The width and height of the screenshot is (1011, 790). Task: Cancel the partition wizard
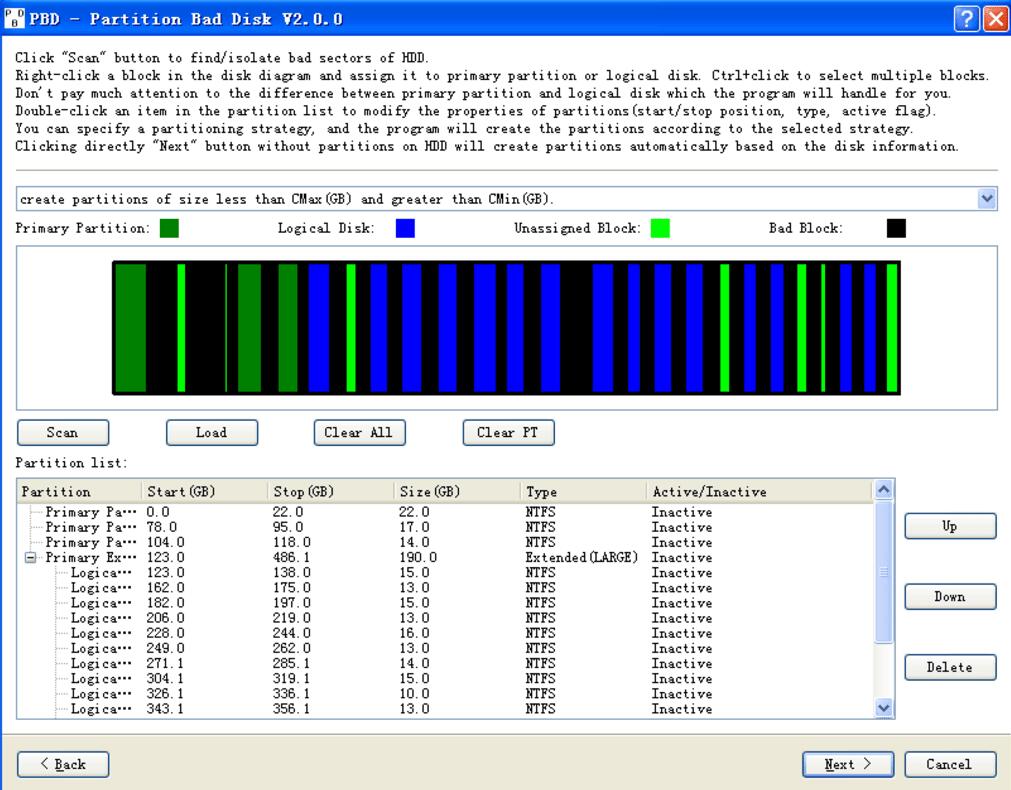coord(950,764)
